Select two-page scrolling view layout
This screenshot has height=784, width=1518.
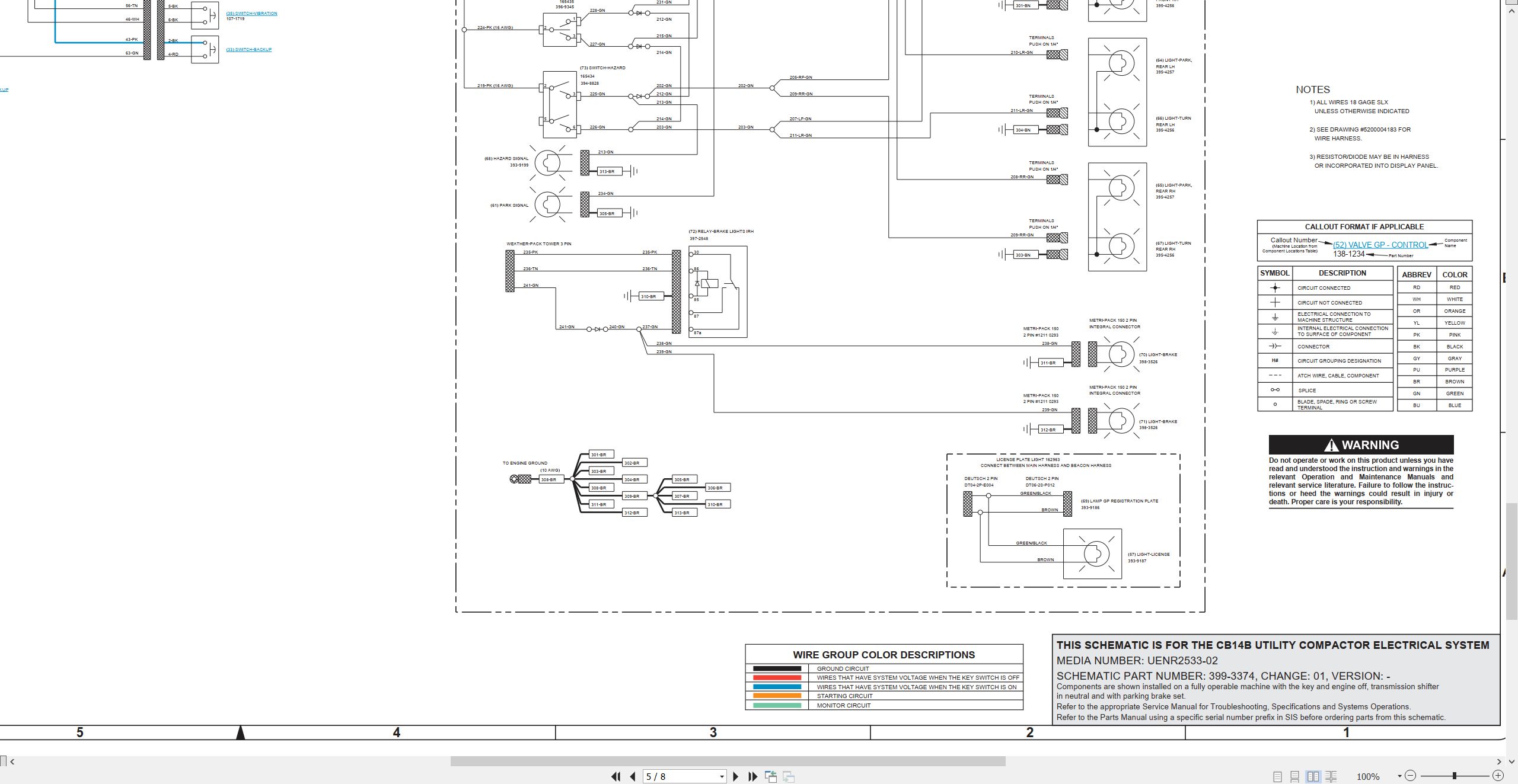coord(1331,776)
